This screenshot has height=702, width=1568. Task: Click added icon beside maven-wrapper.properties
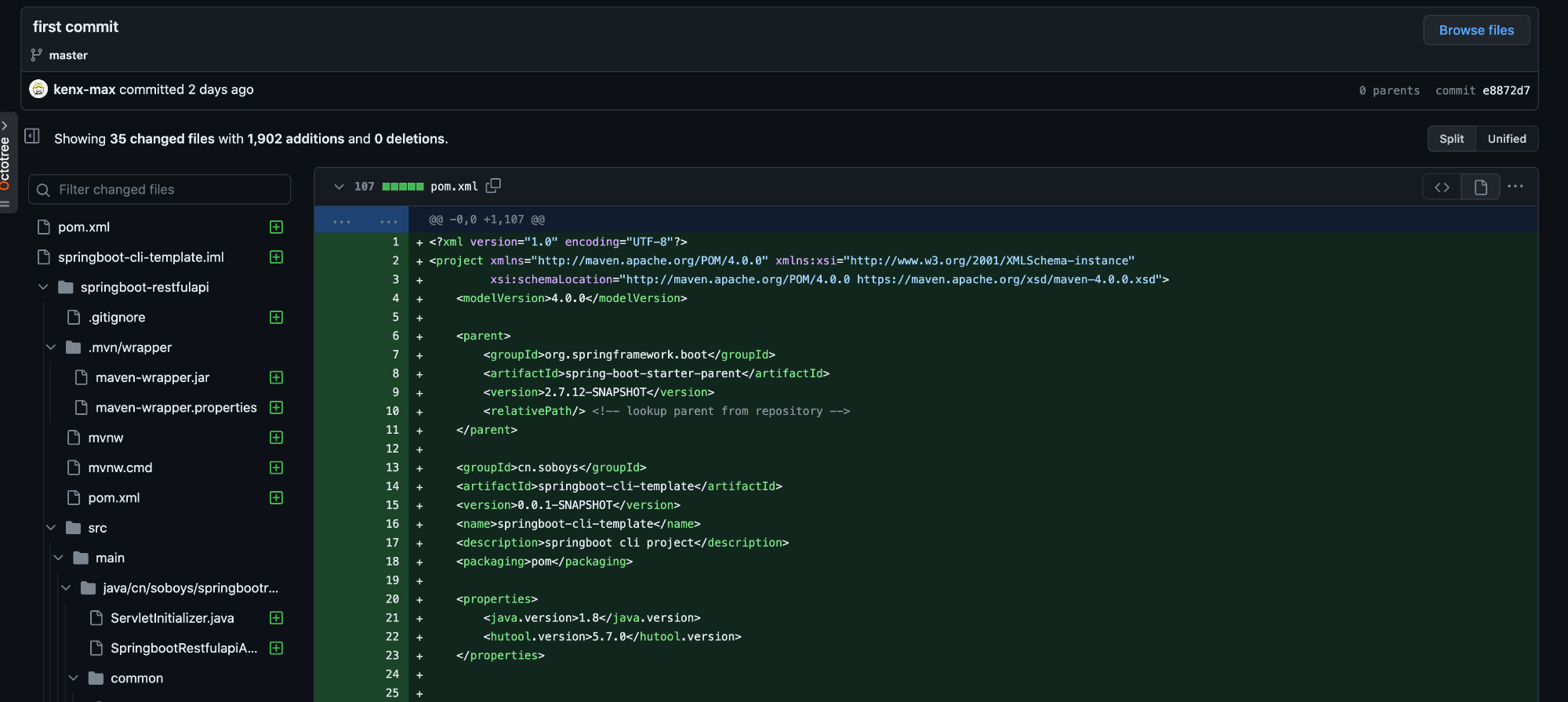click(x=276, y=407)
